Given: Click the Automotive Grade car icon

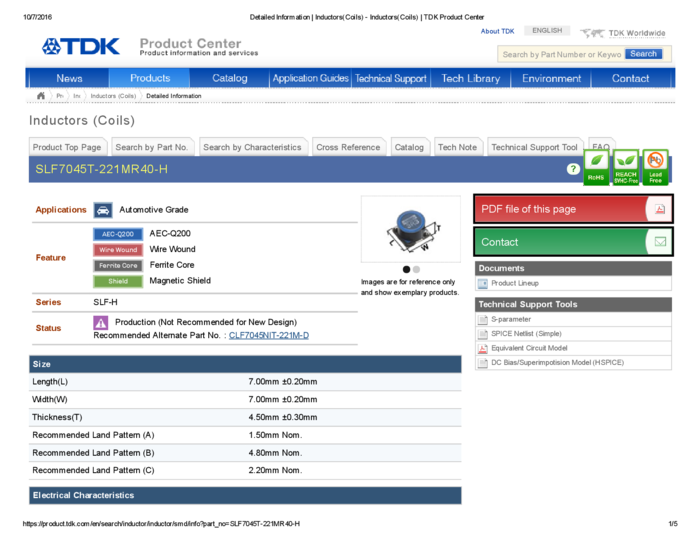Looking at the screenshot, I should 103,210.
